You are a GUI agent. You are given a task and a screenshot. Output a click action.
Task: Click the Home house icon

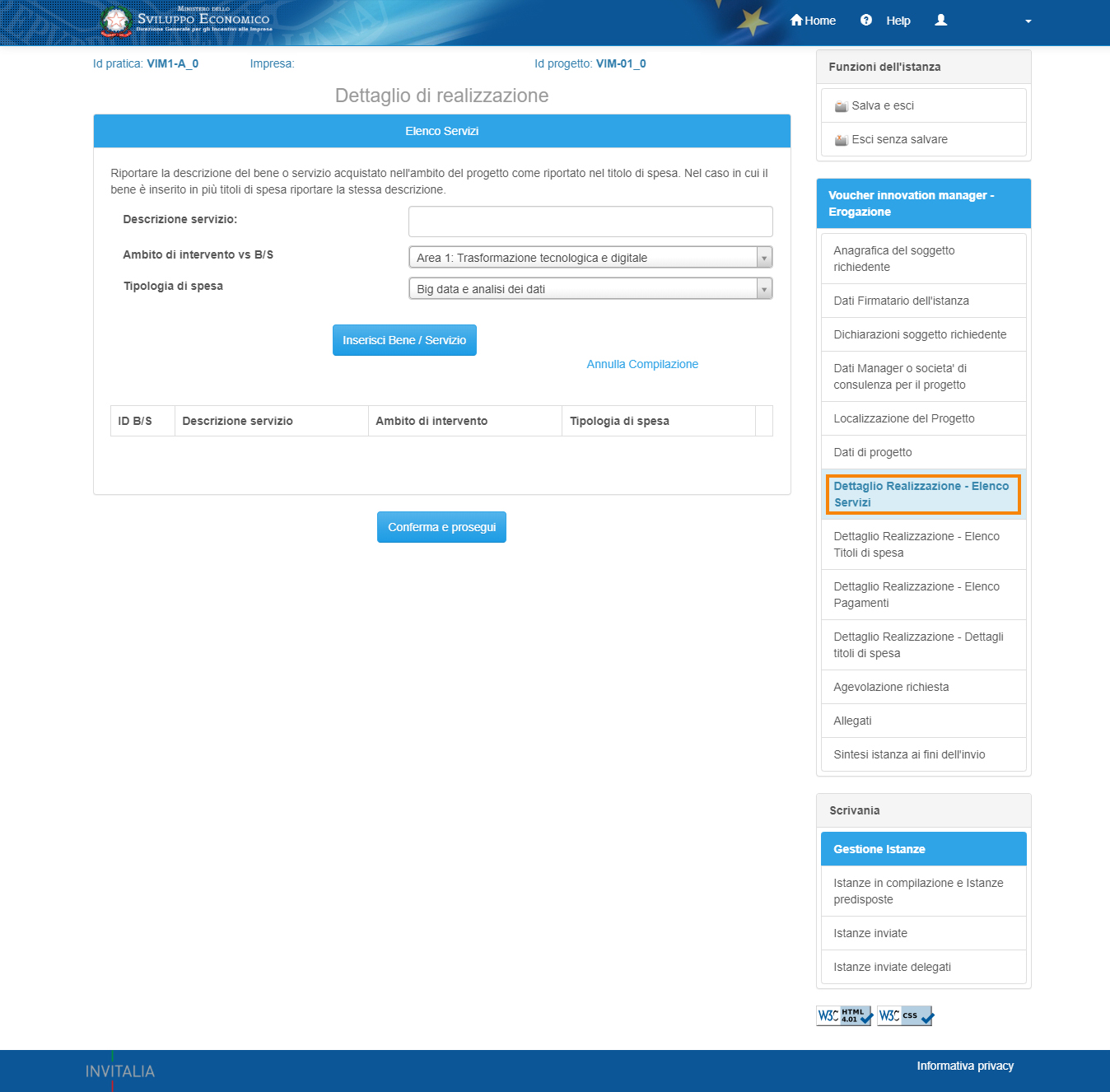coord(796,21)
